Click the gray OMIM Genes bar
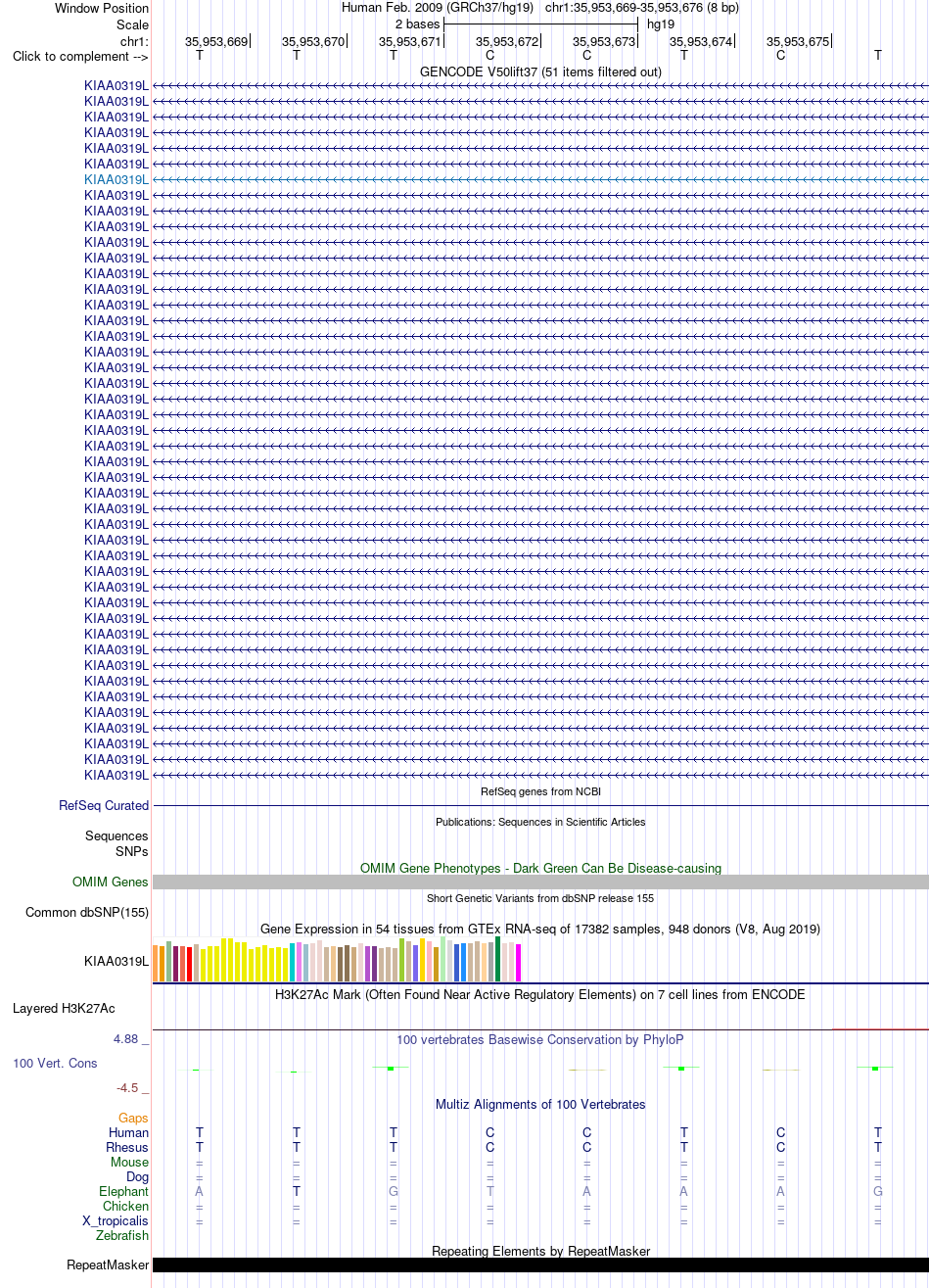930x1288 pixels. 540,882
